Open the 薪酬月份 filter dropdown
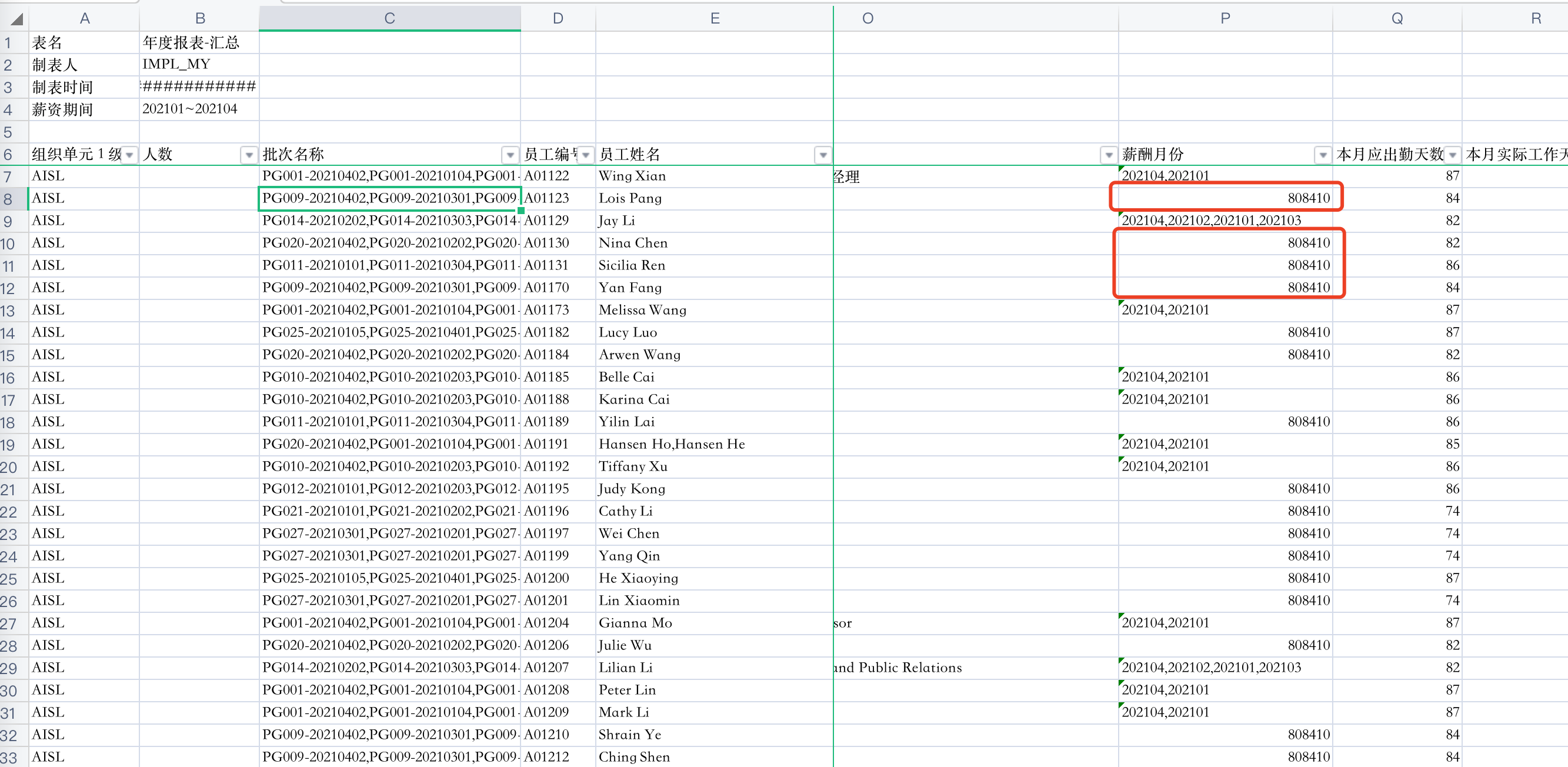 click(x=1322, y=155)
